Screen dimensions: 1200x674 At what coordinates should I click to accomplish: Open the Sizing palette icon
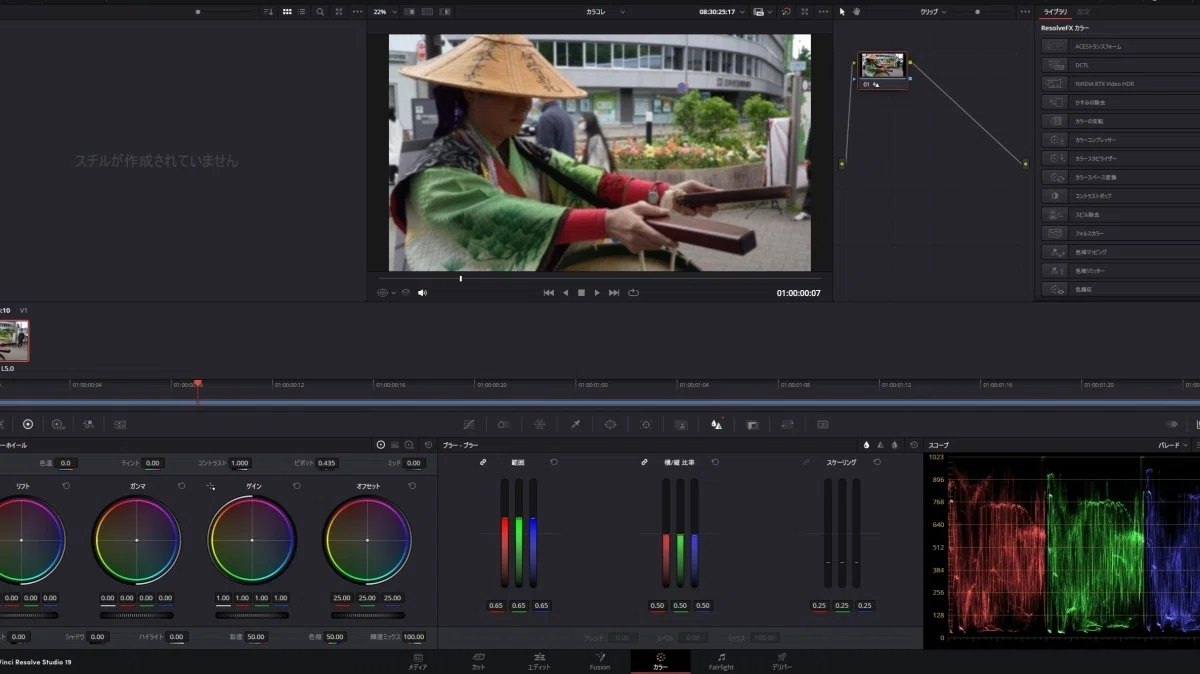click(787, 424)
